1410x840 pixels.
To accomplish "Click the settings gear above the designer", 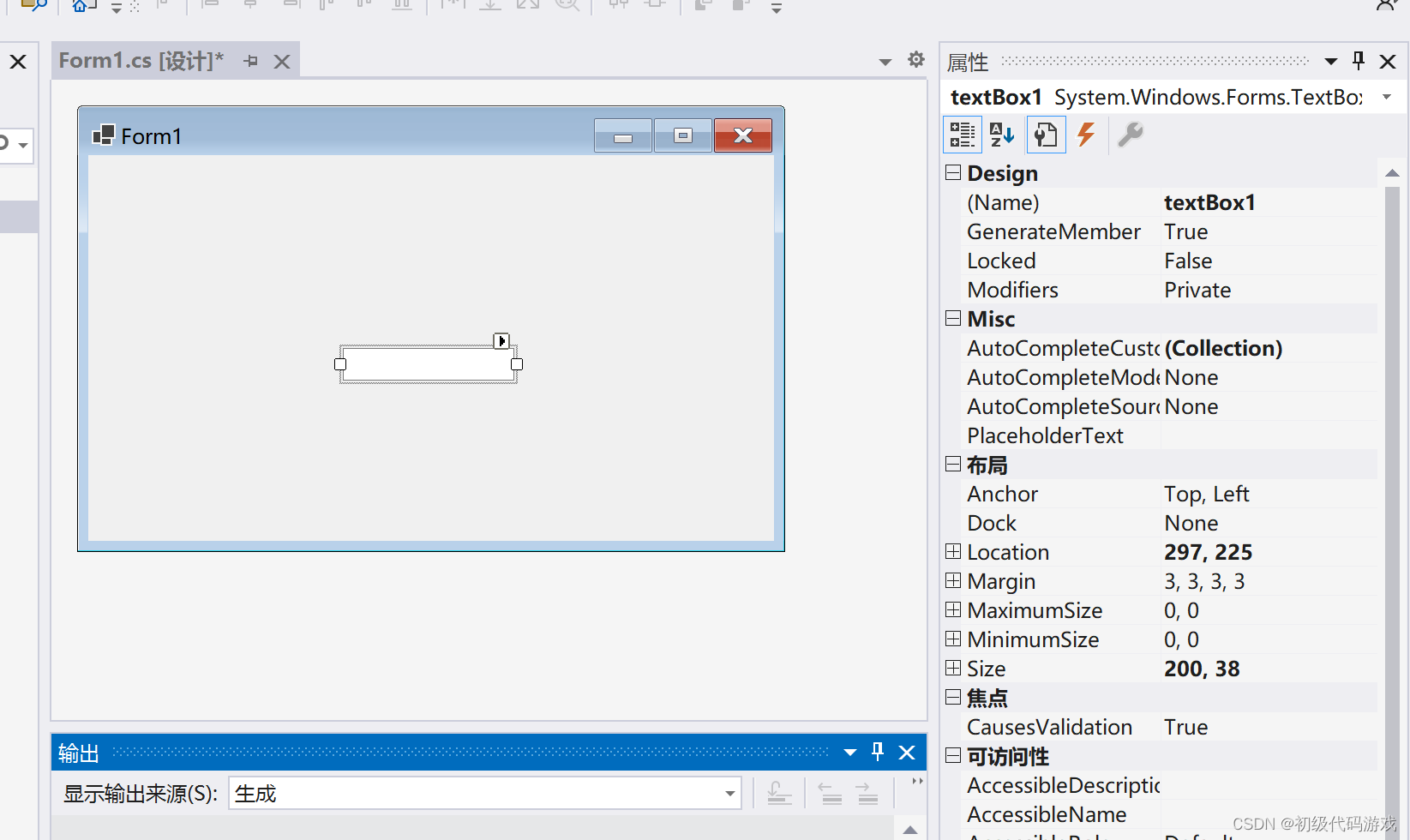I will (916, 59).
